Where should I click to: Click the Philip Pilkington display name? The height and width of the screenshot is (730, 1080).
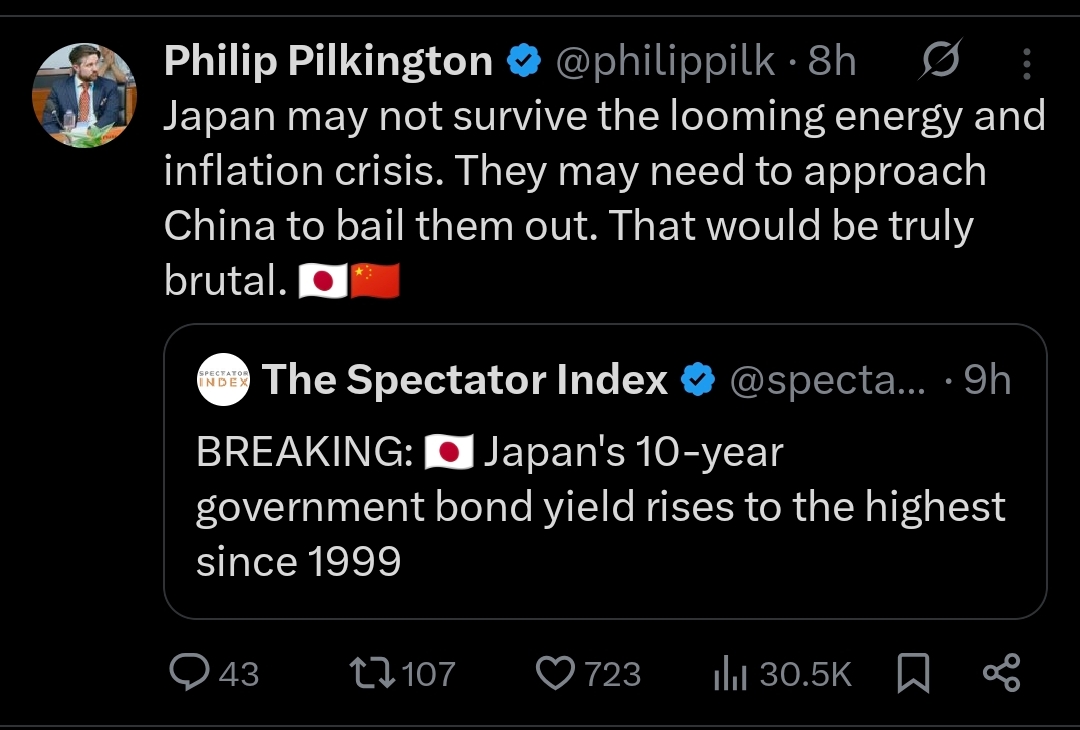(328, 63)
